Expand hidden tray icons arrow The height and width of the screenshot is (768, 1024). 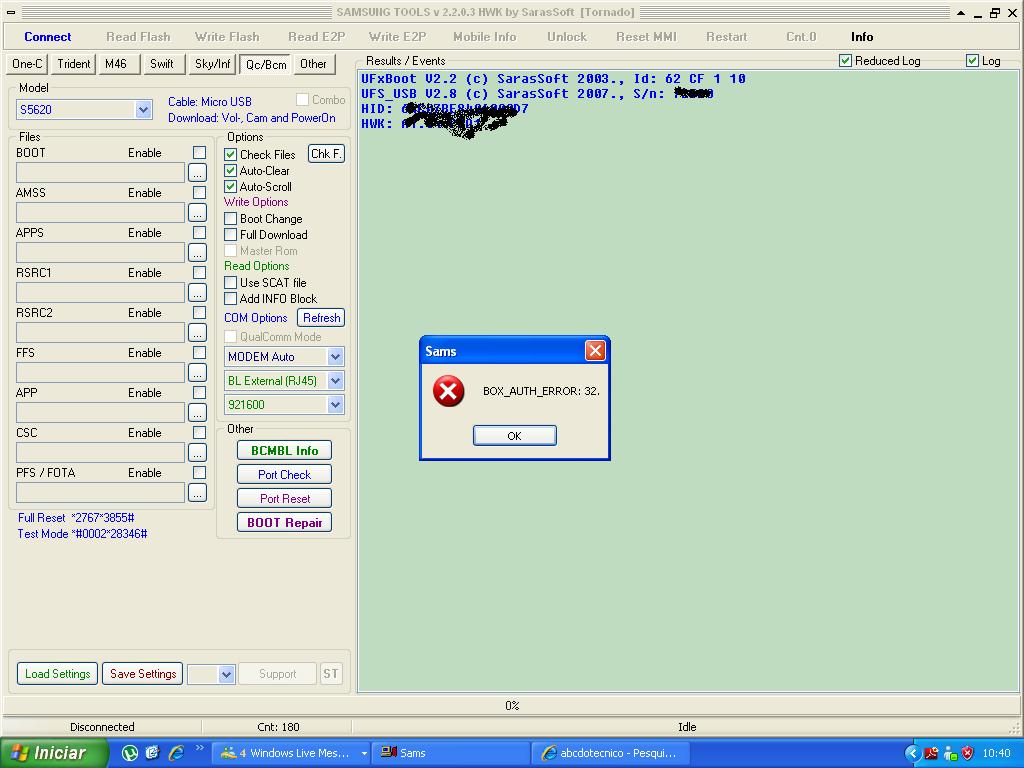tap(912, 753)
